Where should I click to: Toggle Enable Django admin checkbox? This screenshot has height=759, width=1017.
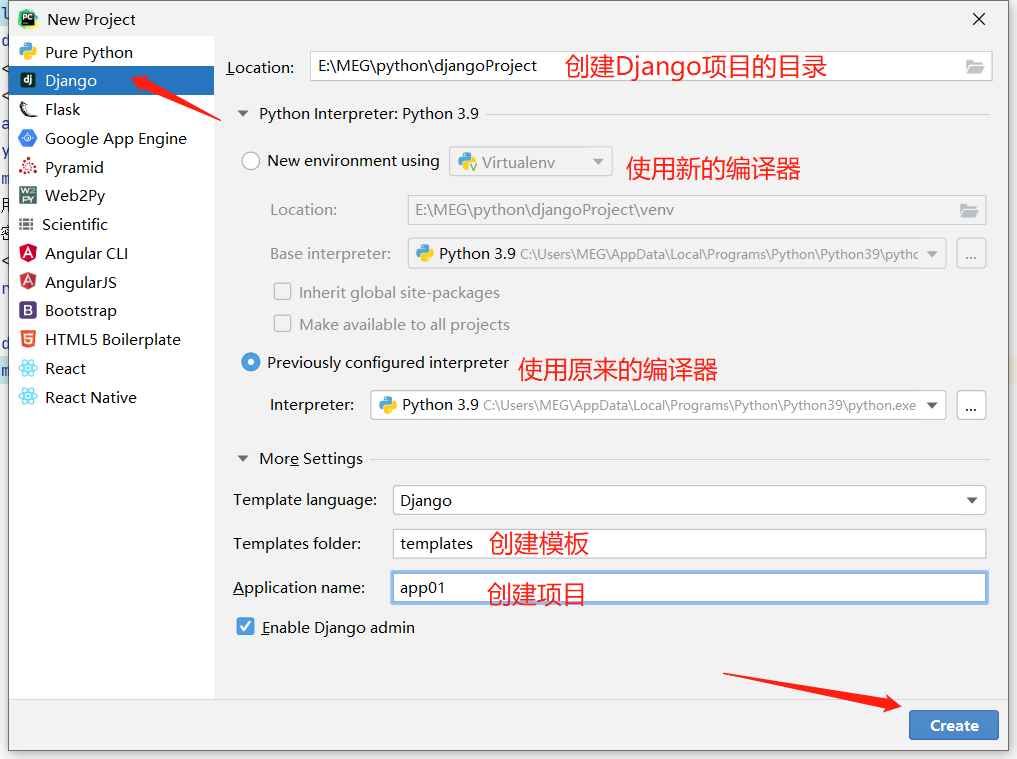coord(245,627)
